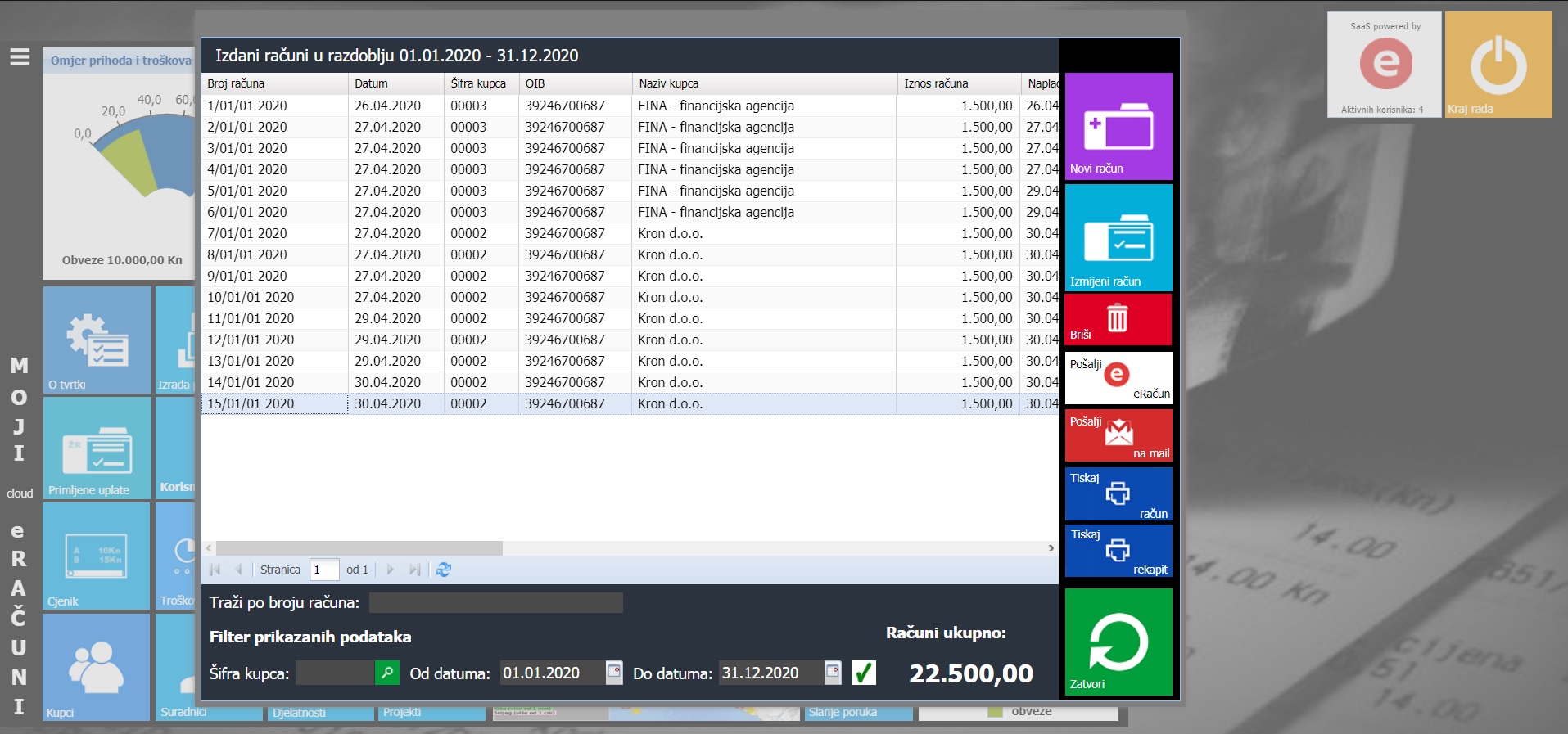Open Omjer prihoda i troškova gauge panel

click(119, 163)
